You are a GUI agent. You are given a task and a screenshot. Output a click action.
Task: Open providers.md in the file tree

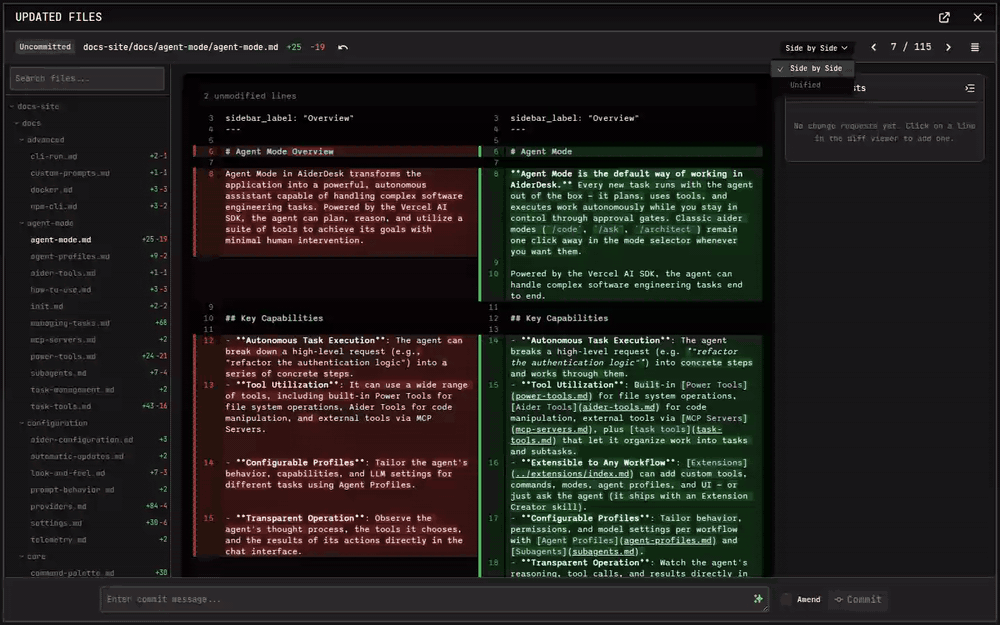coord(61,506)
